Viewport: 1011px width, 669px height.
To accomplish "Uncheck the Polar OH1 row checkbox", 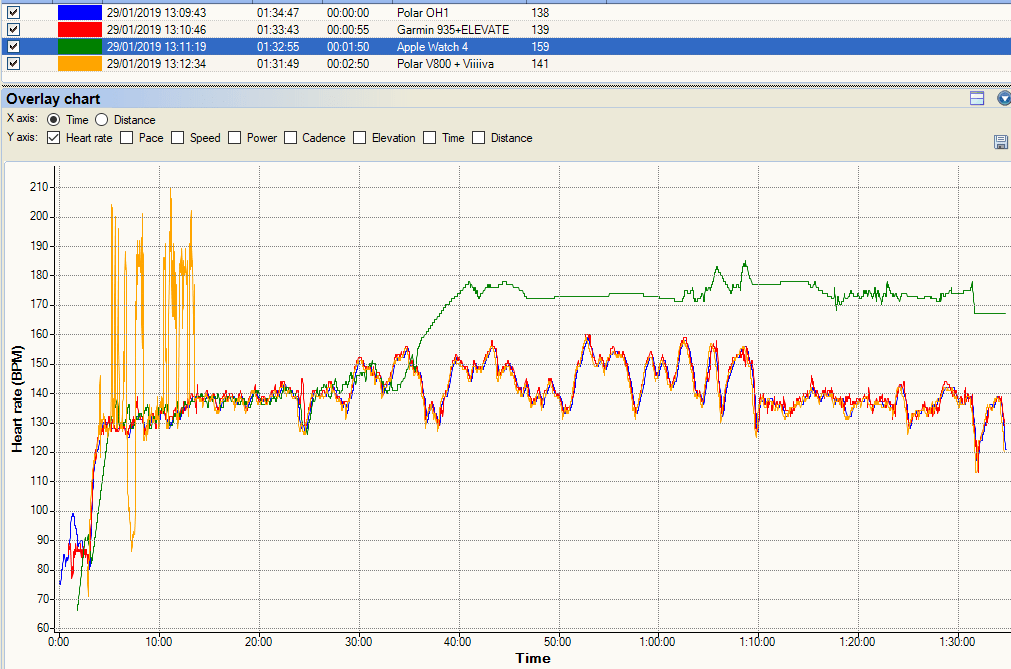I will click(14, 12).
